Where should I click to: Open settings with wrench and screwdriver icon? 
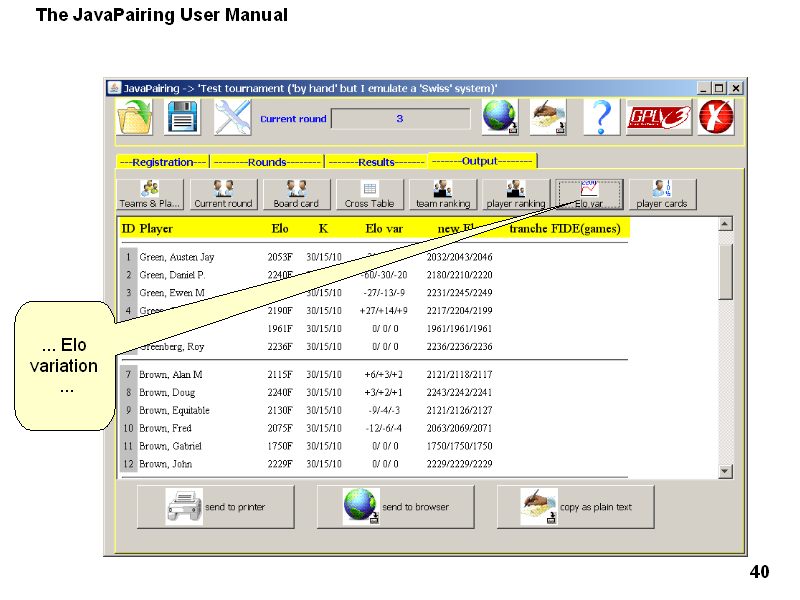point(233,118)
